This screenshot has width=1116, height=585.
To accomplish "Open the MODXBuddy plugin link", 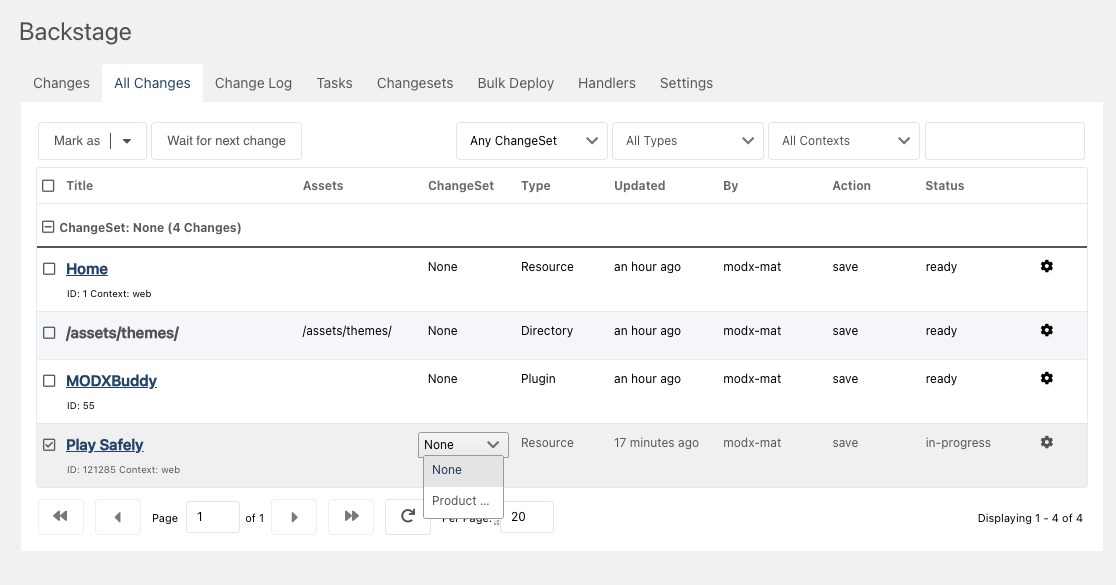I will 111,381.
